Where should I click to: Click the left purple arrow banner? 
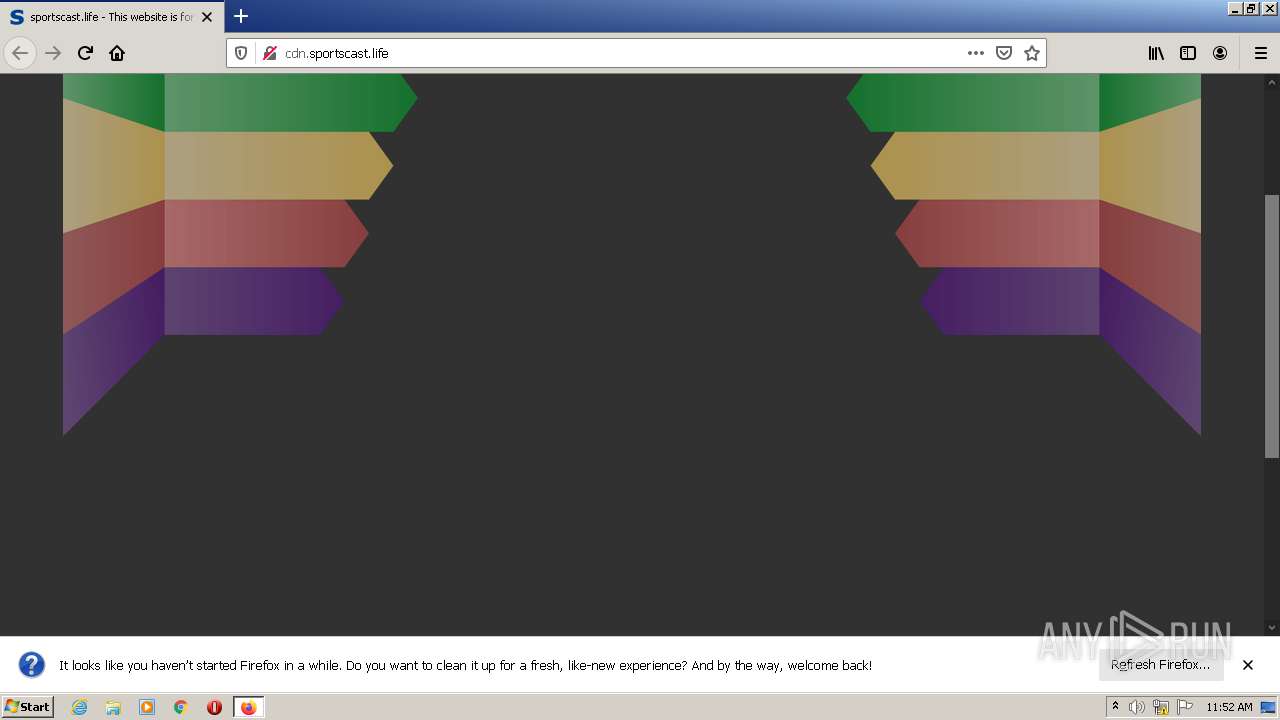tap(254, 301)
